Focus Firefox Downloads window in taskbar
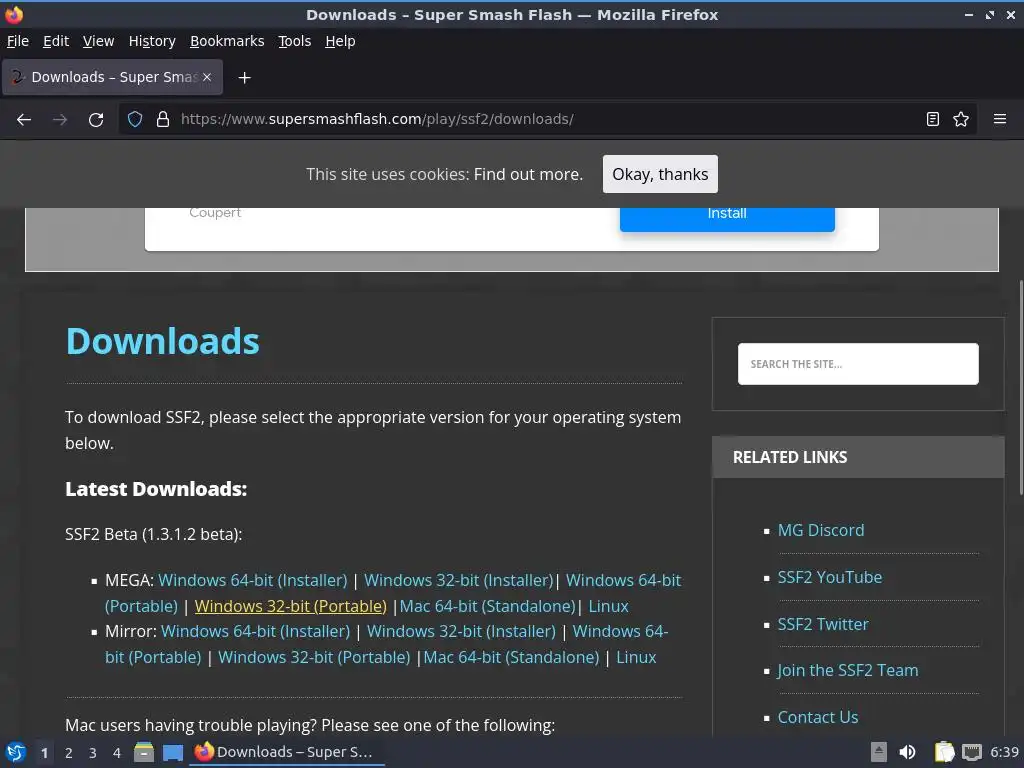1024x768 pixels. click(x=286, y=752)
